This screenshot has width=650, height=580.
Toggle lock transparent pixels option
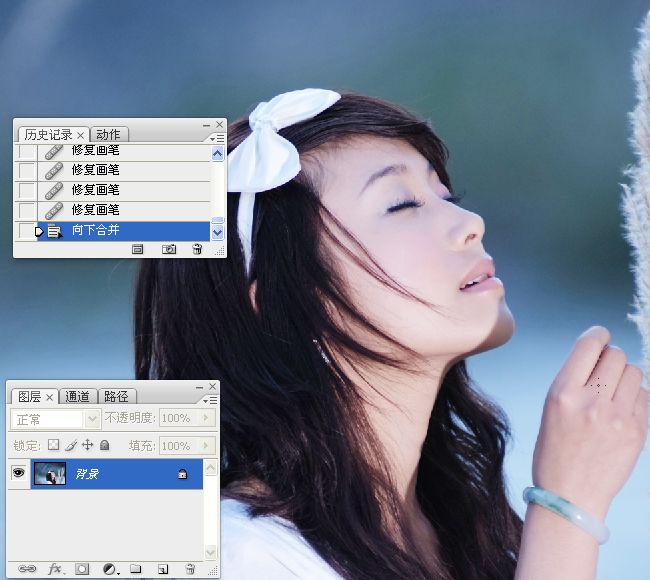click(54, 445)
